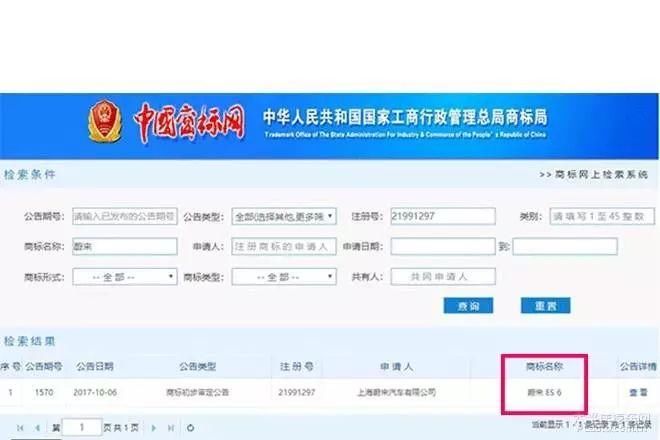
Task: Go to first page of results
Action: point(20,428)
